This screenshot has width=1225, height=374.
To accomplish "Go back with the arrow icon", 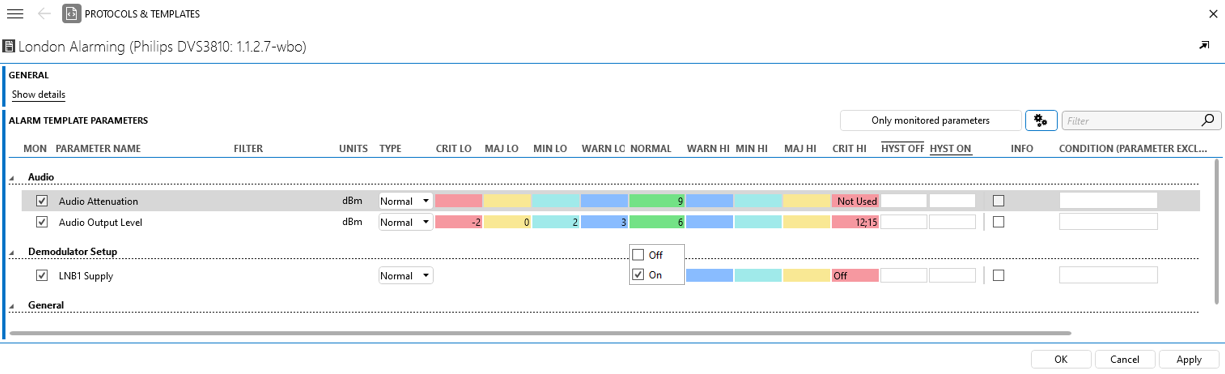I will 44,14.
